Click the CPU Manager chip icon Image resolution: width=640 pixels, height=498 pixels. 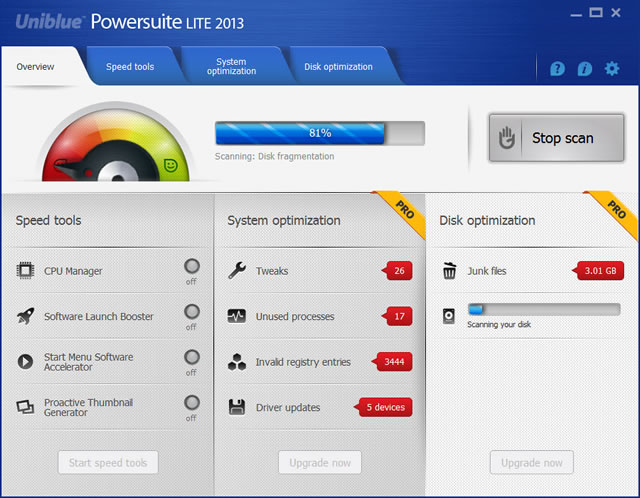(25, 270)
